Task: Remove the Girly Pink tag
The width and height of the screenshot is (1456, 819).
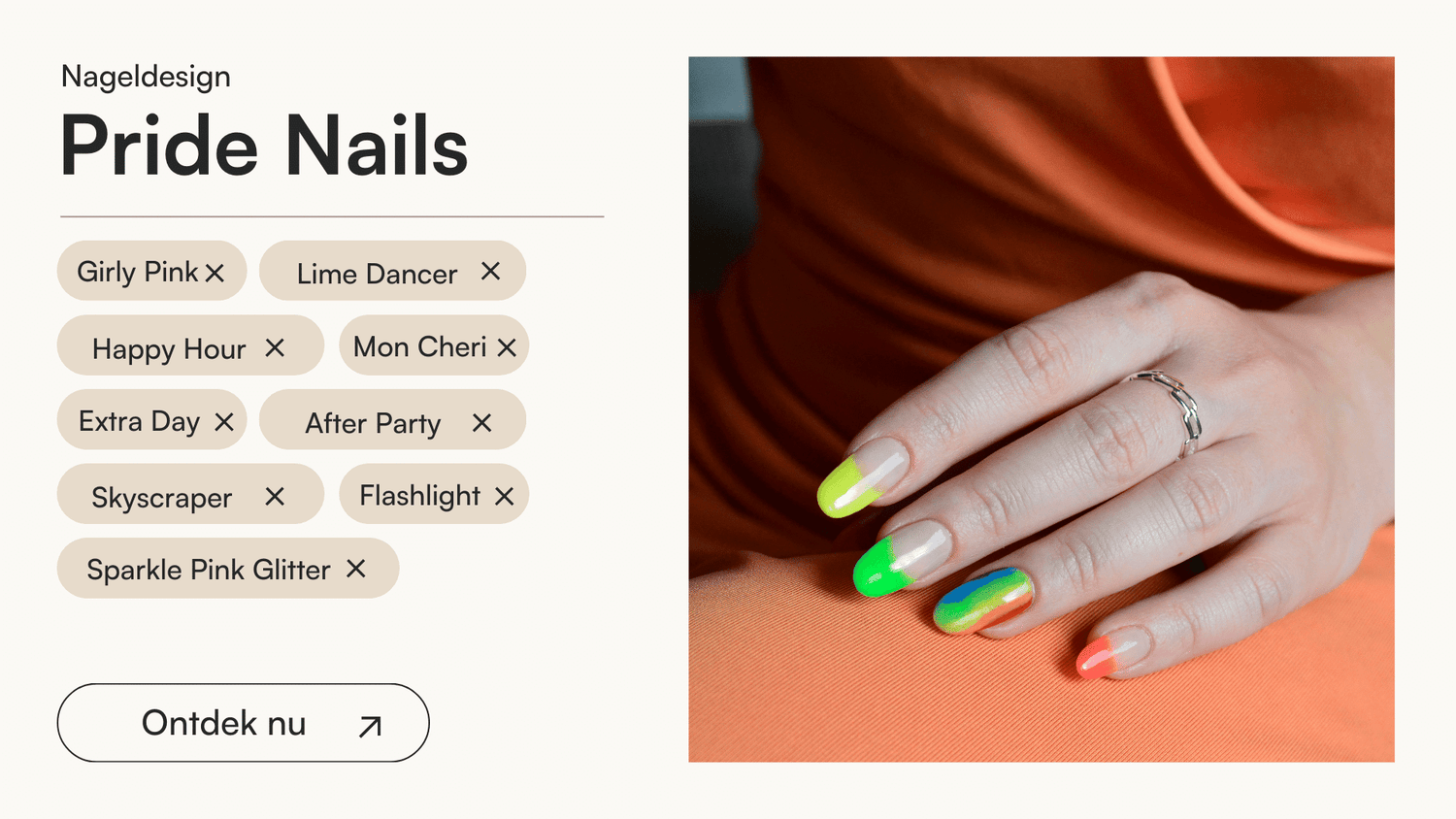Action: pyautogui.click(x=215, y=273)
